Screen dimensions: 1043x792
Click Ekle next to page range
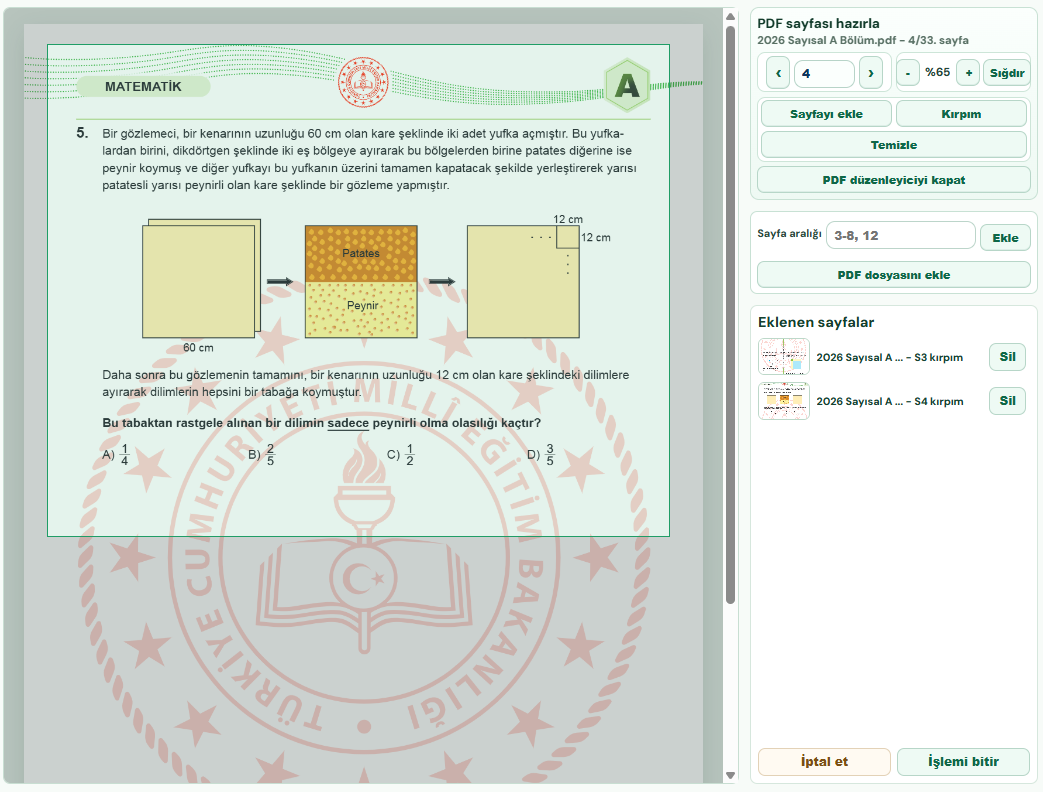pyautogui.click(x=1005, y=237)
